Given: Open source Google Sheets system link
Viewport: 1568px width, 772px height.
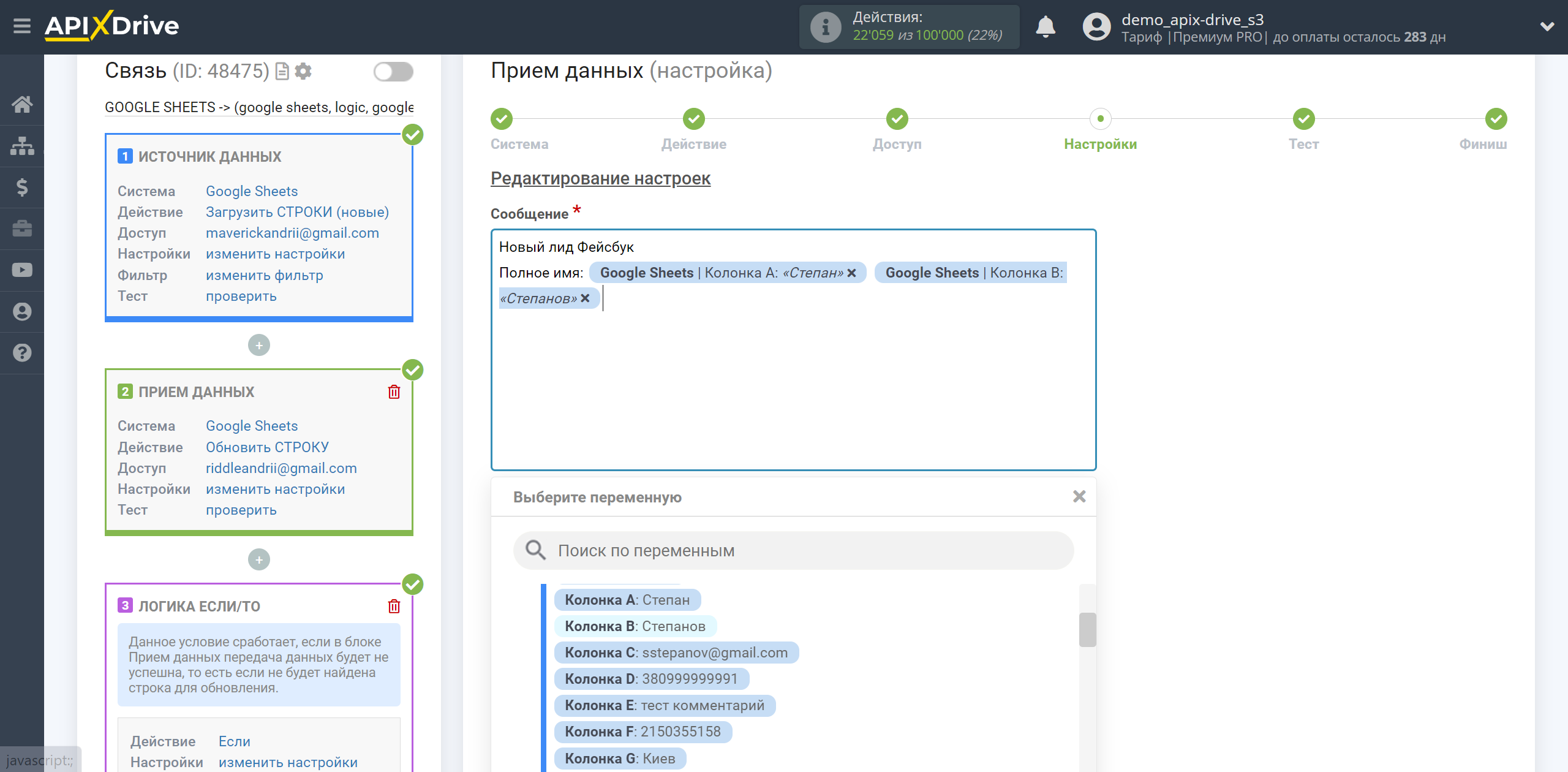Looking at the screenshot, I should click(252, 191).
